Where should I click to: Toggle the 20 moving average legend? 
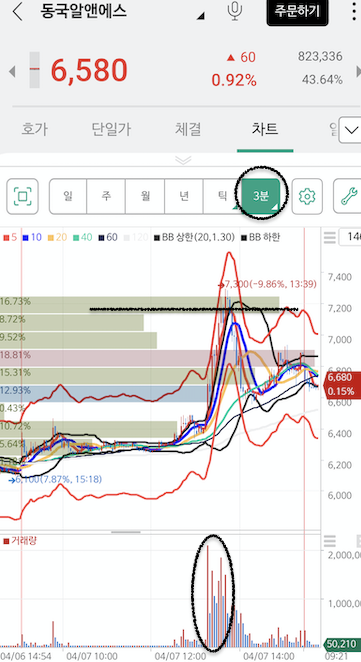[x=57, y=237]
